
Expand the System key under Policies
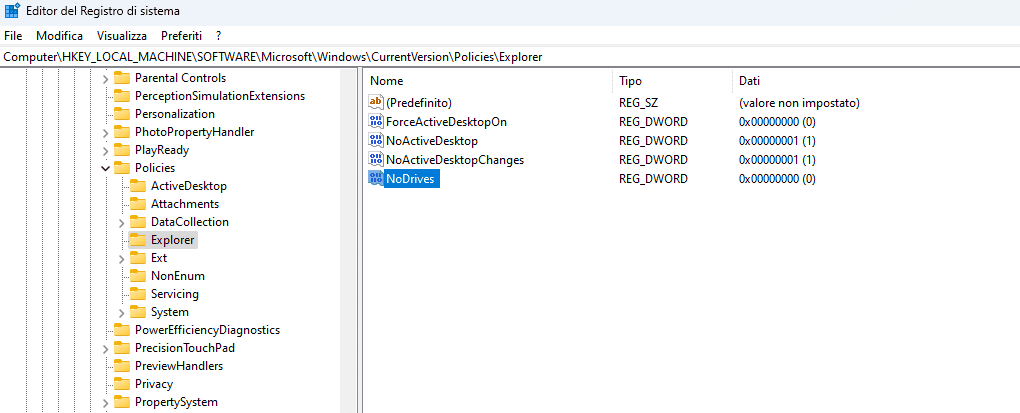tap(122, 312)
